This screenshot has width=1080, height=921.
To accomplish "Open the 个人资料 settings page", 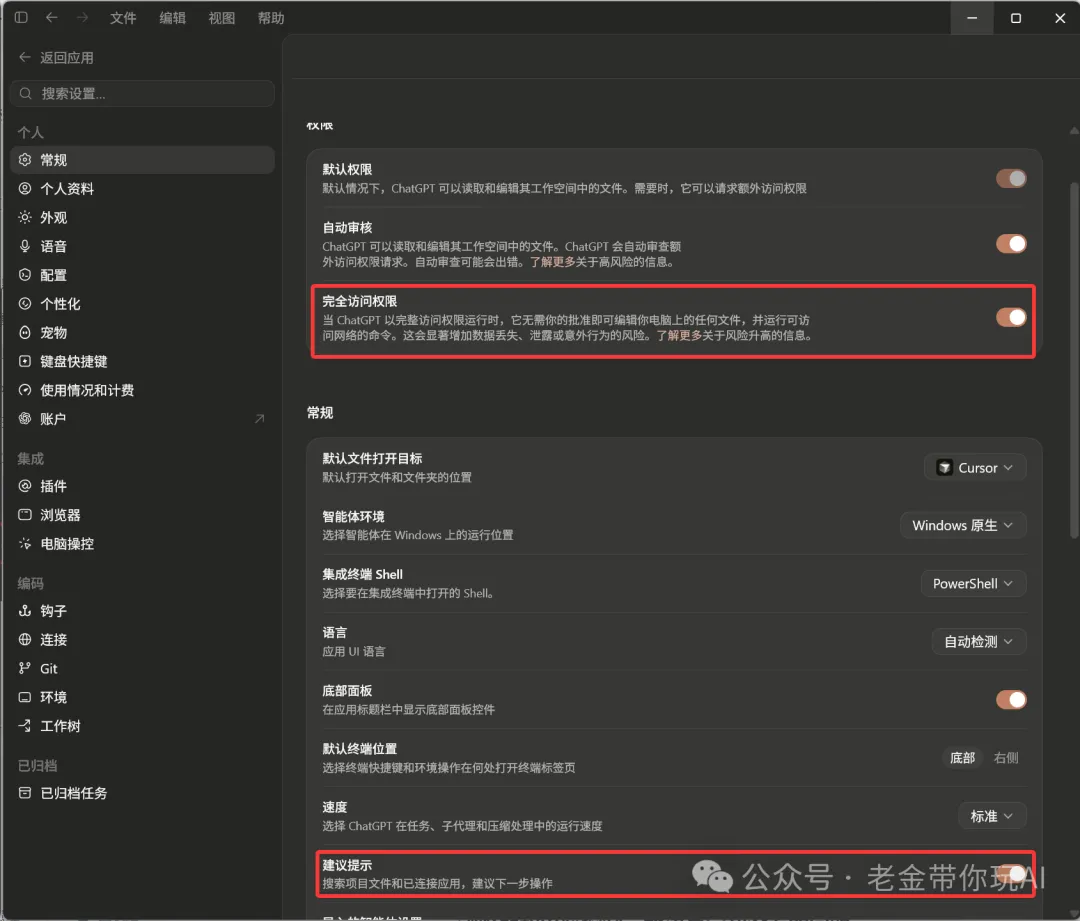I will (143, 188).
